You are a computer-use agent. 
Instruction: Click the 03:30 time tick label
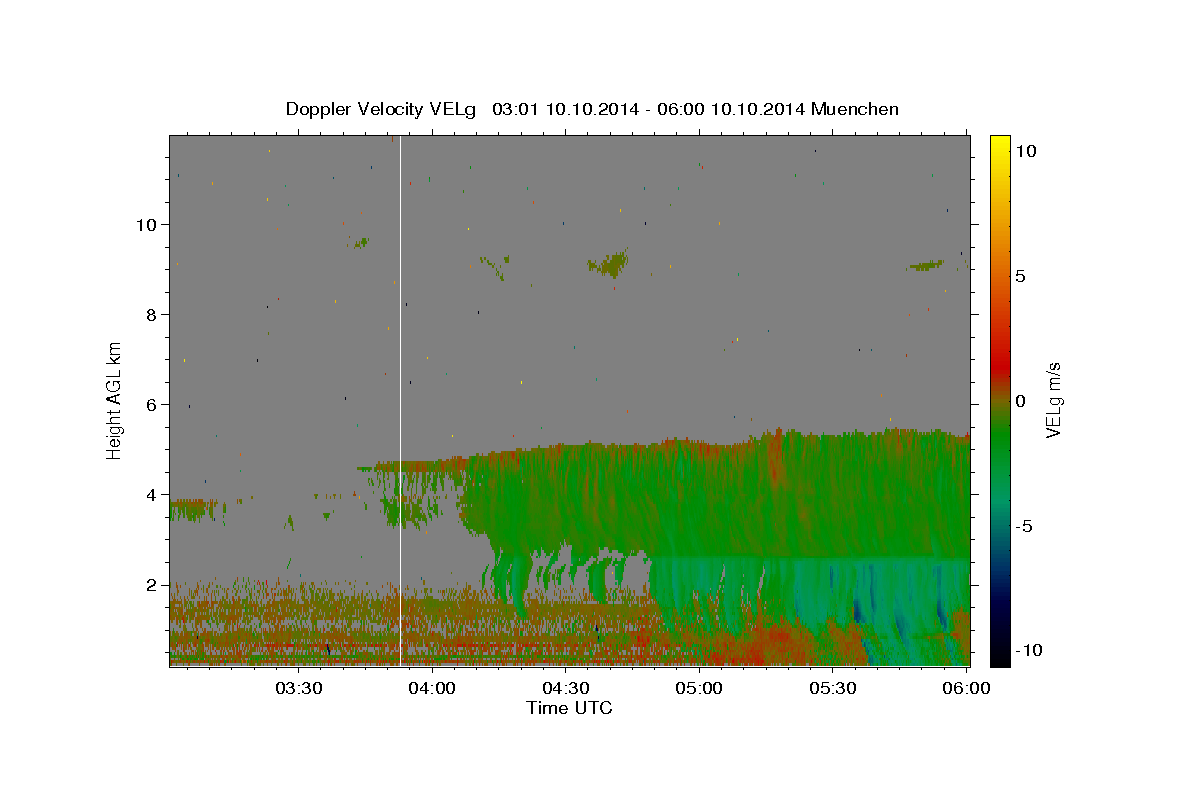pyautogui.click(x=298, y=688)
